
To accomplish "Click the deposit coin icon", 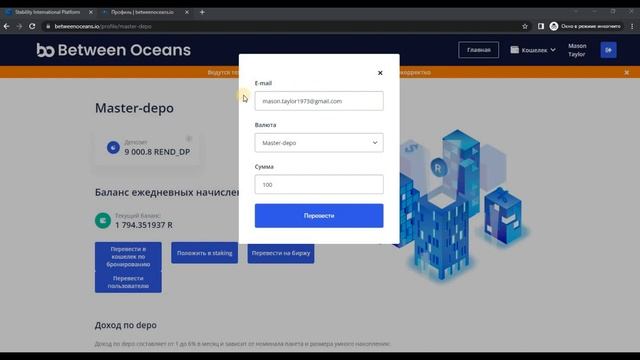I will 113,147.
